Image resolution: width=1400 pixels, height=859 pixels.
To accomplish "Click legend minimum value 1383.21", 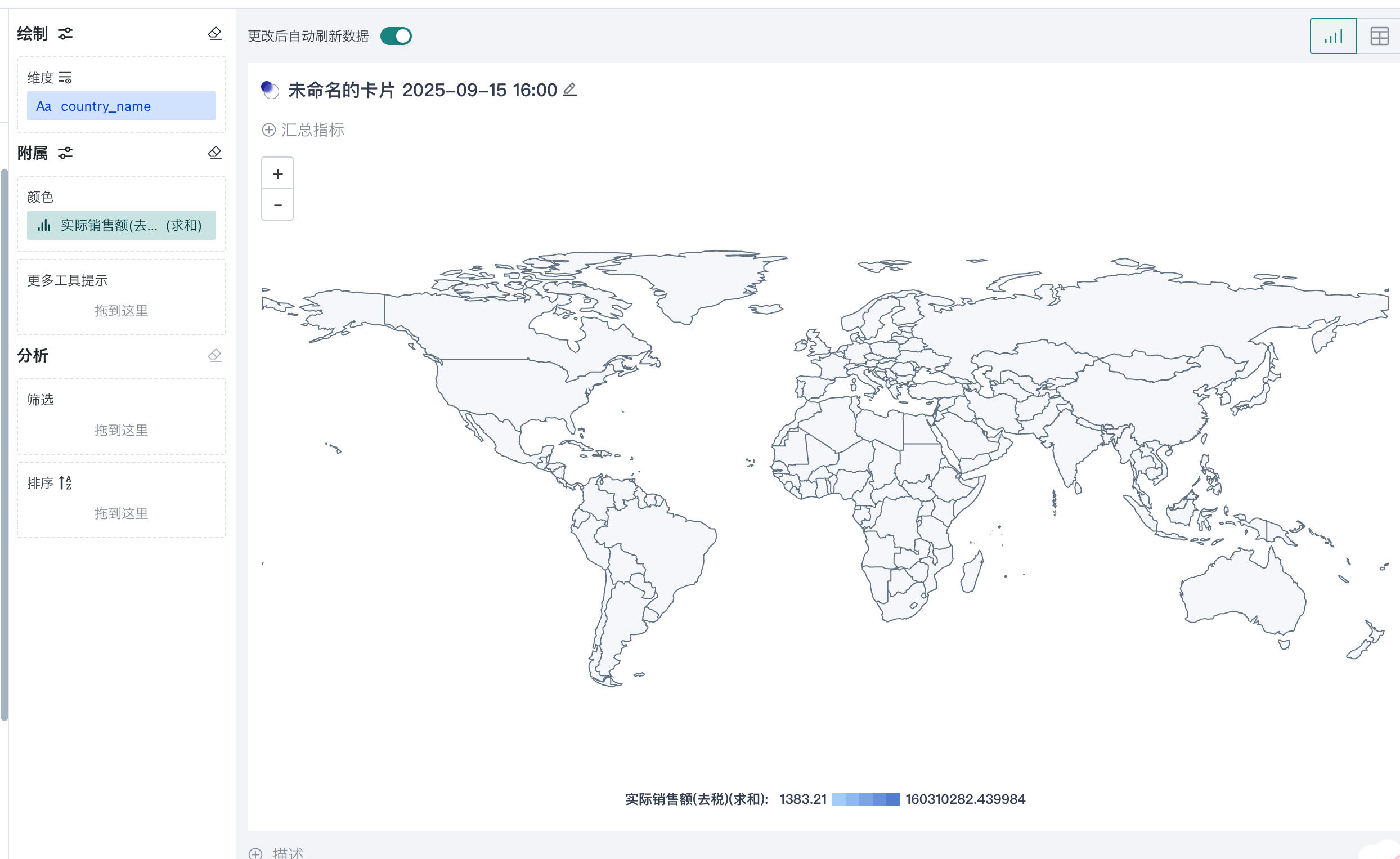I will pyautogui.click(x=802, y=799).
